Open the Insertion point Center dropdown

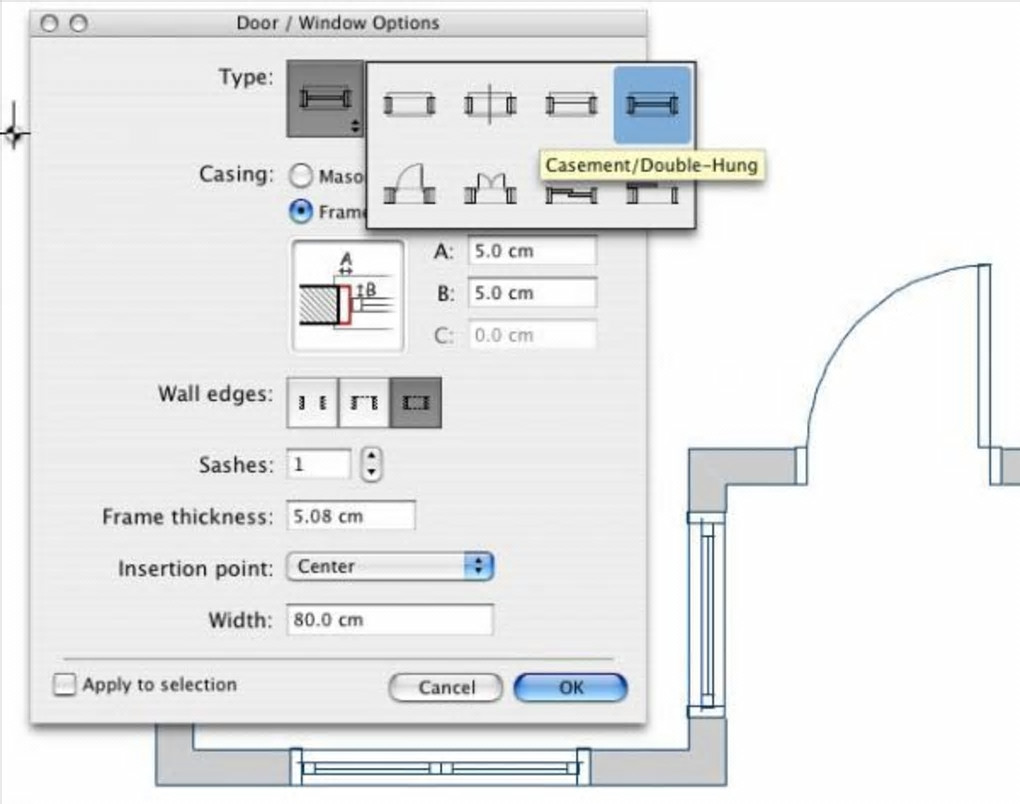click(390, 567)
